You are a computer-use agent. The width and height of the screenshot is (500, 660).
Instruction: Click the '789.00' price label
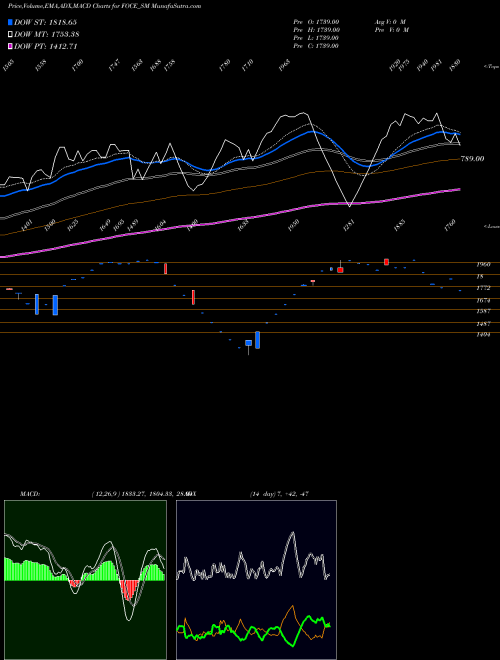click(472, 159)
